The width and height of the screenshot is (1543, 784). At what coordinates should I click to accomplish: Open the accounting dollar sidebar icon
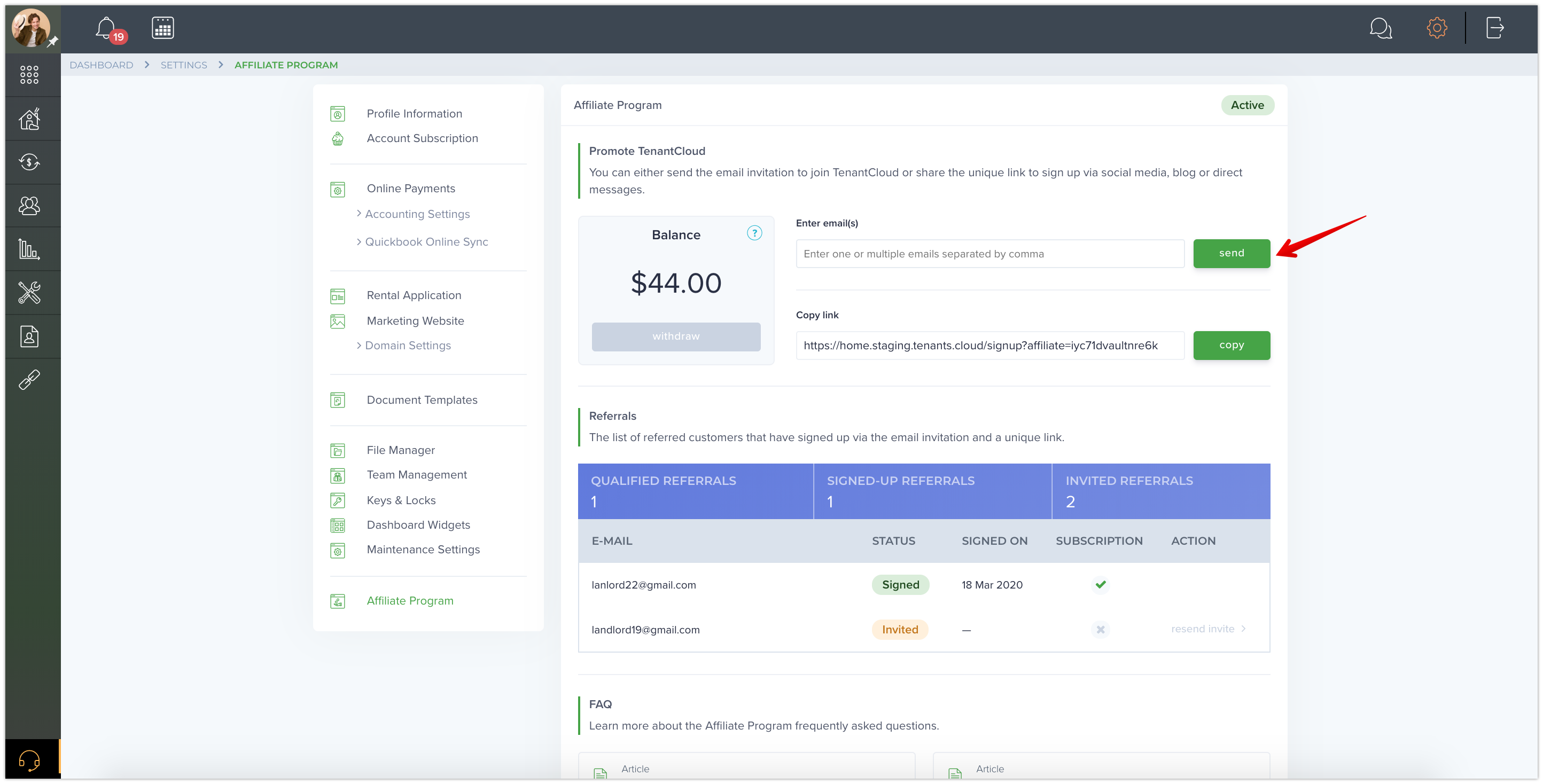(29, 162)
